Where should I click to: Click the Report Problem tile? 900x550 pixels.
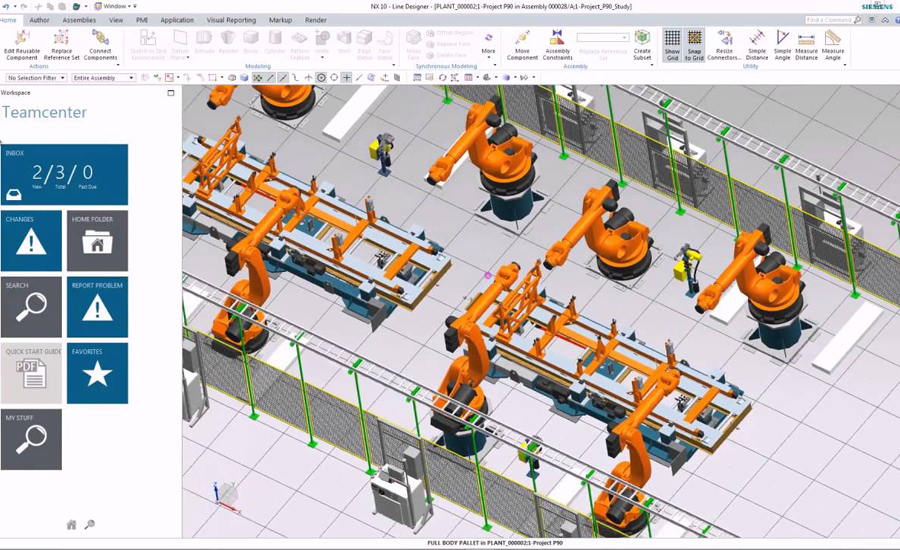coord(97,307)
